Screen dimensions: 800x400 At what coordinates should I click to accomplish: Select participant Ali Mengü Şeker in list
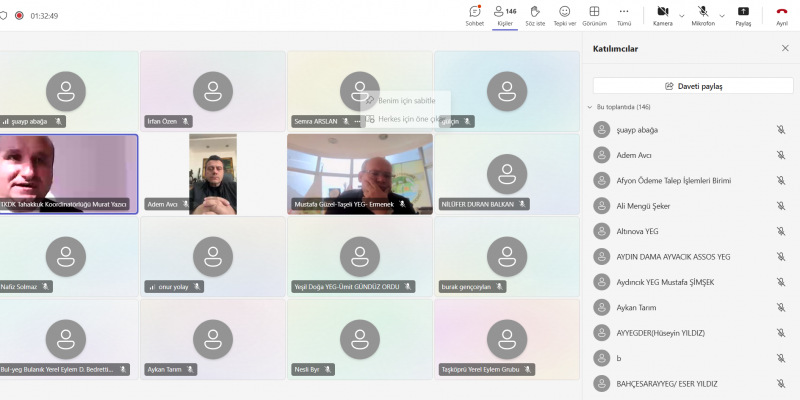coord(645,205)
